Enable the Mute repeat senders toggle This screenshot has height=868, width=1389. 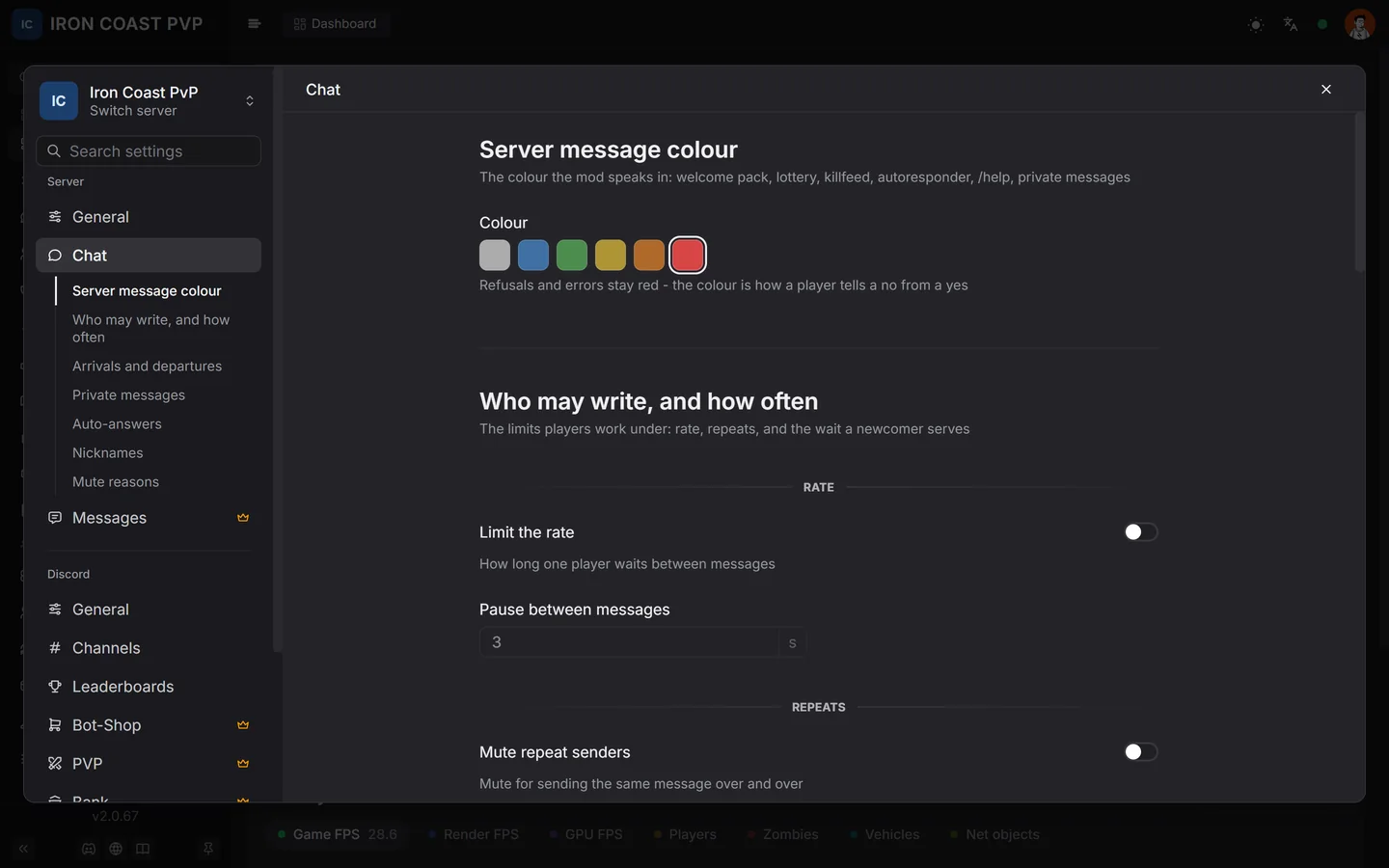(1140, 752)
